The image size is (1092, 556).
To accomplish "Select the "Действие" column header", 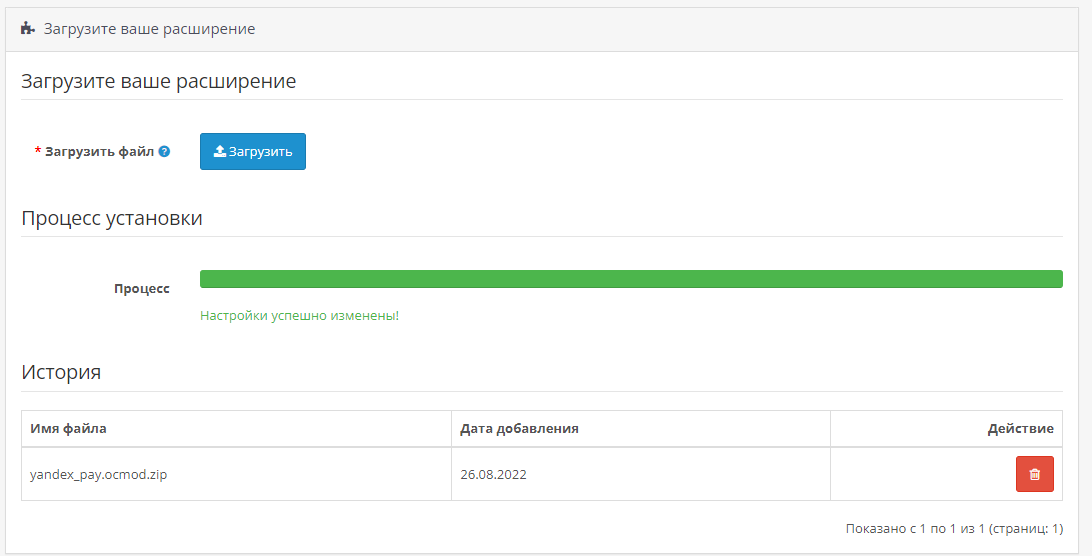I will click(1020, 429).
